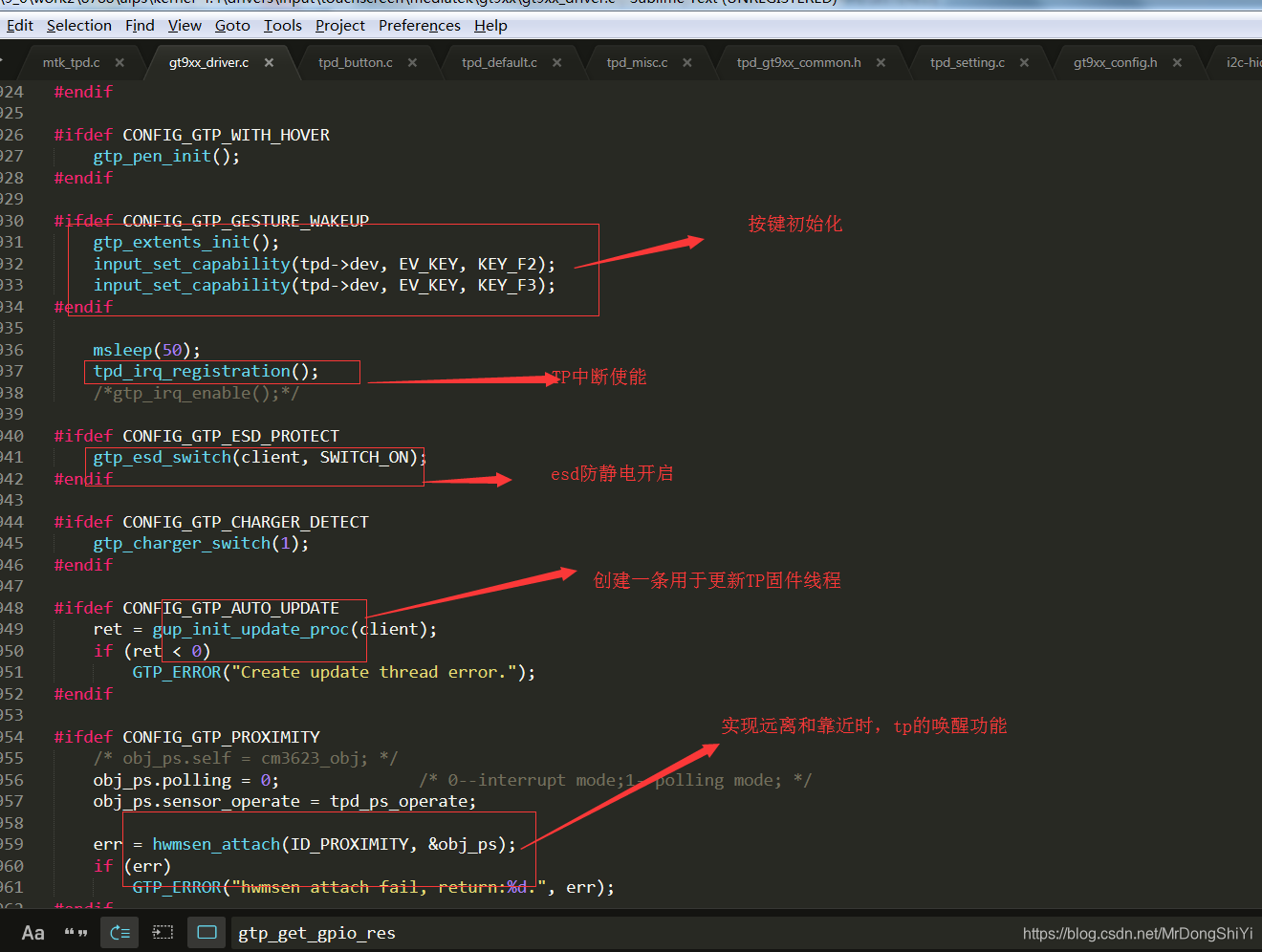Open the View menu
The width and height of the screenshot is (1262, 952).
coord(185,25)
